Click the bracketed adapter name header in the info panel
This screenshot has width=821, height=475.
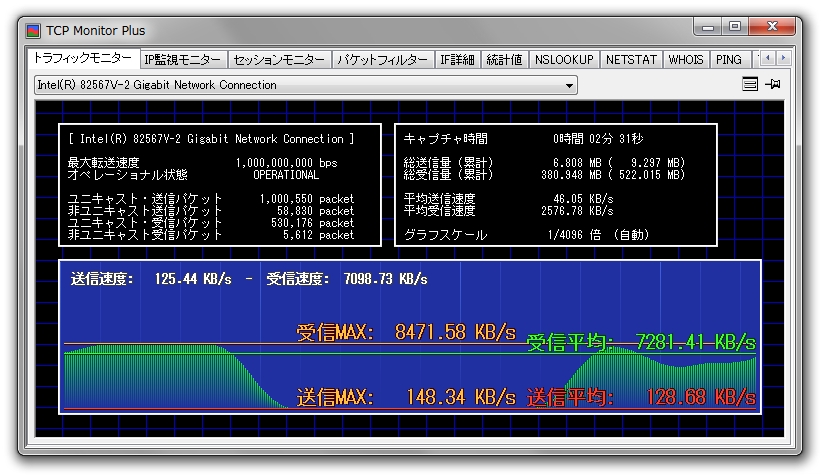coord(211,139)
